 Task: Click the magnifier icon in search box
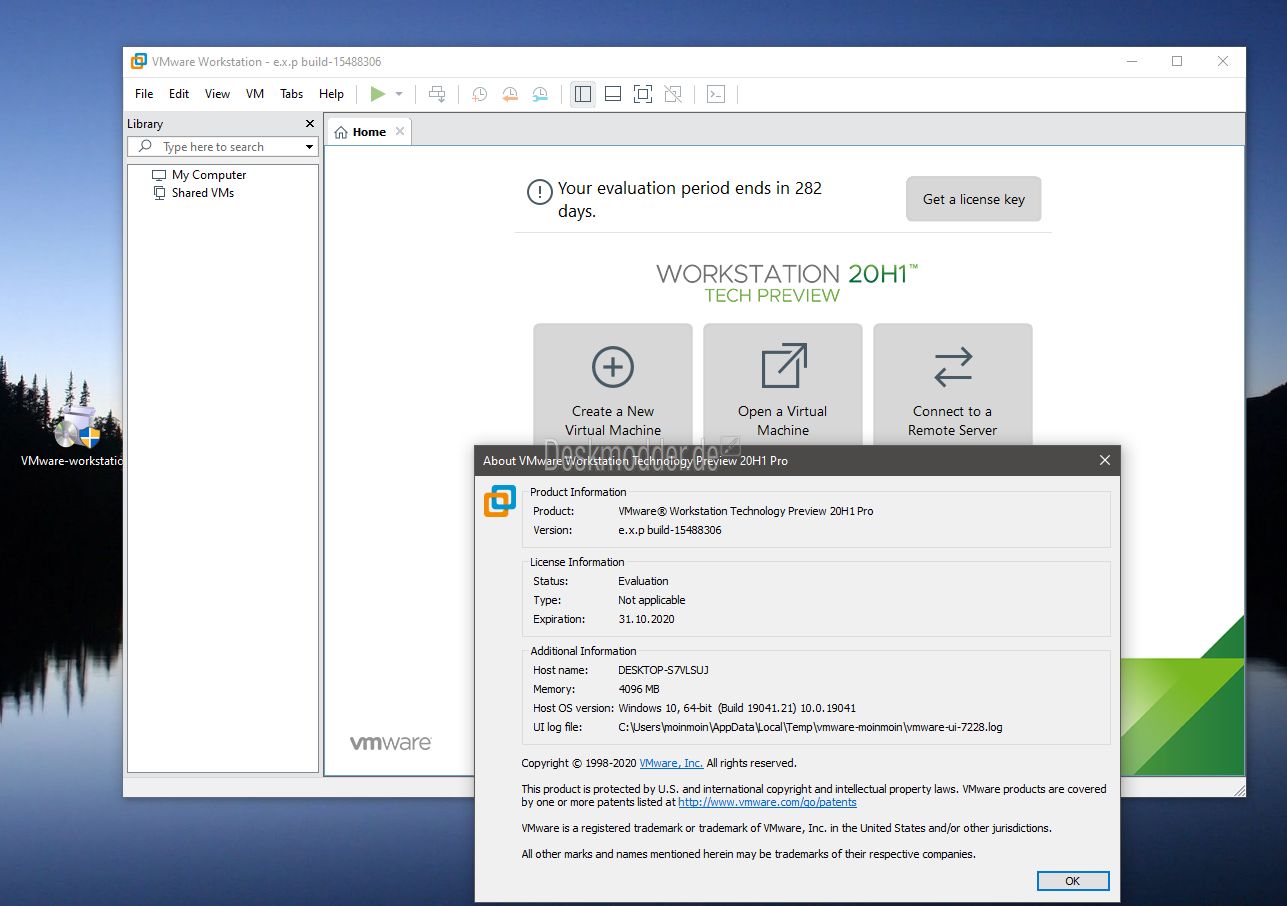tap(146, 147)
